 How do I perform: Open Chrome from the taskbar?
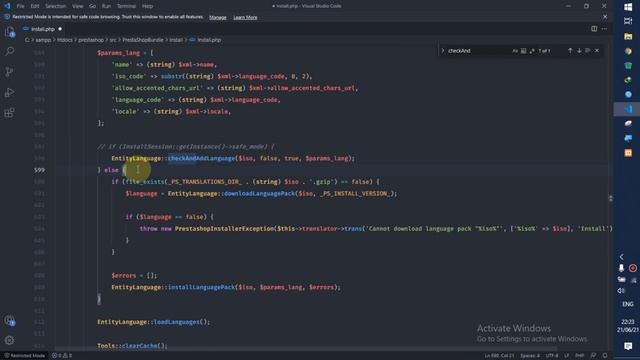point(628,51)
